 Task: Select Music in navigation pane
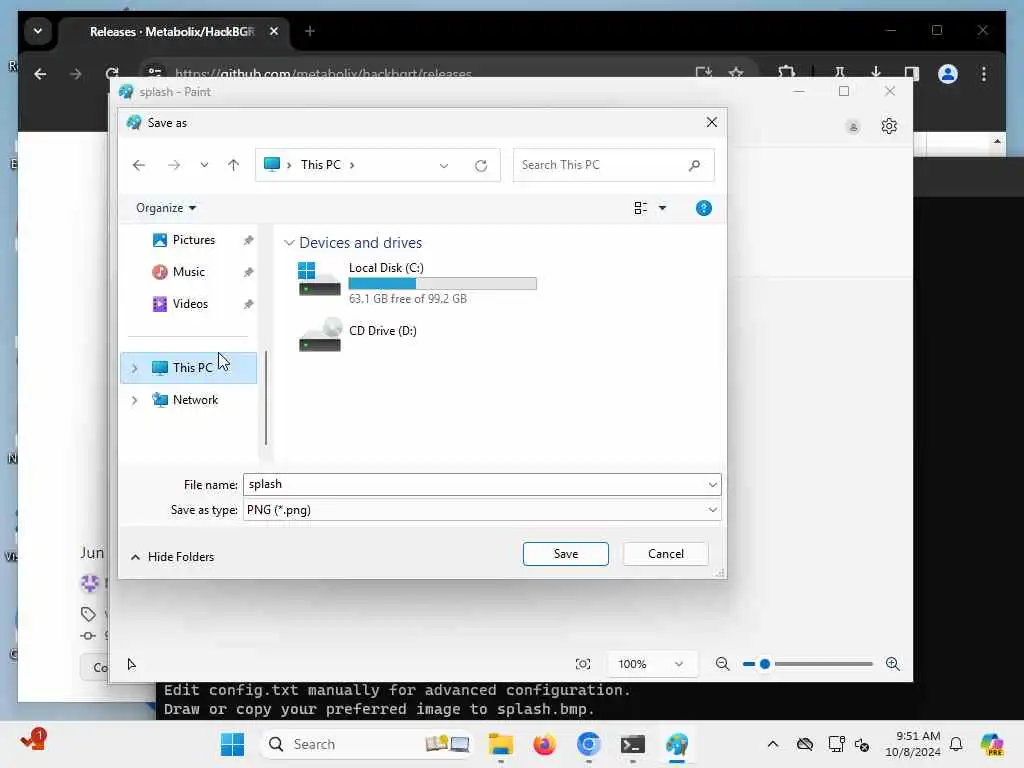188,272
